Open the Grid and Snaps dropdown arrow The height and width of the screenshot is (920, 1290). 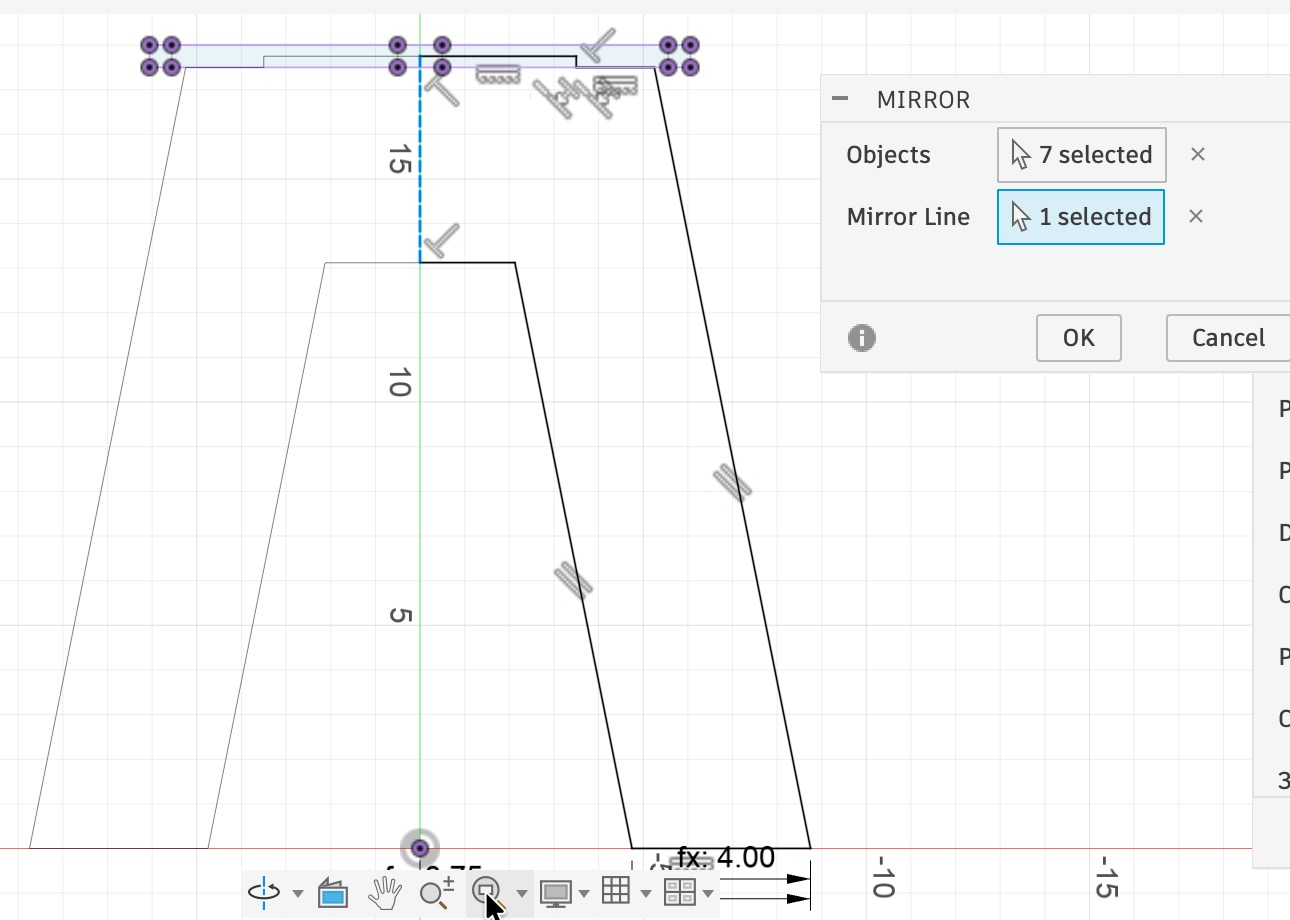pos(646,893)
